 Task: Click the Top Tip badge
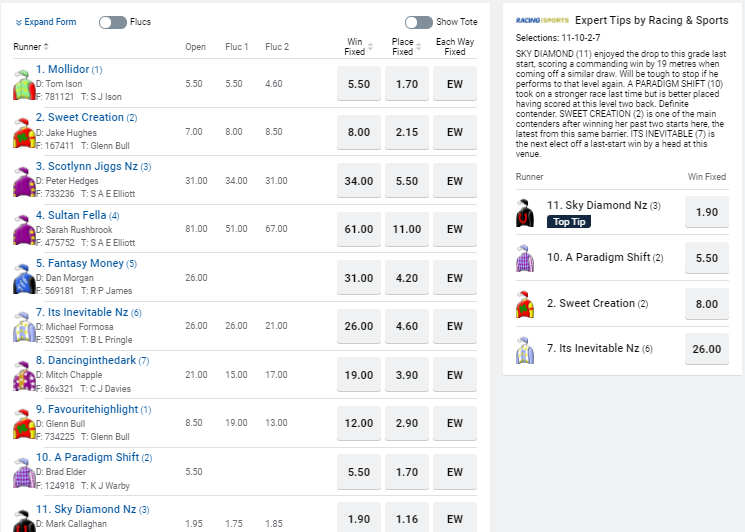577,222
